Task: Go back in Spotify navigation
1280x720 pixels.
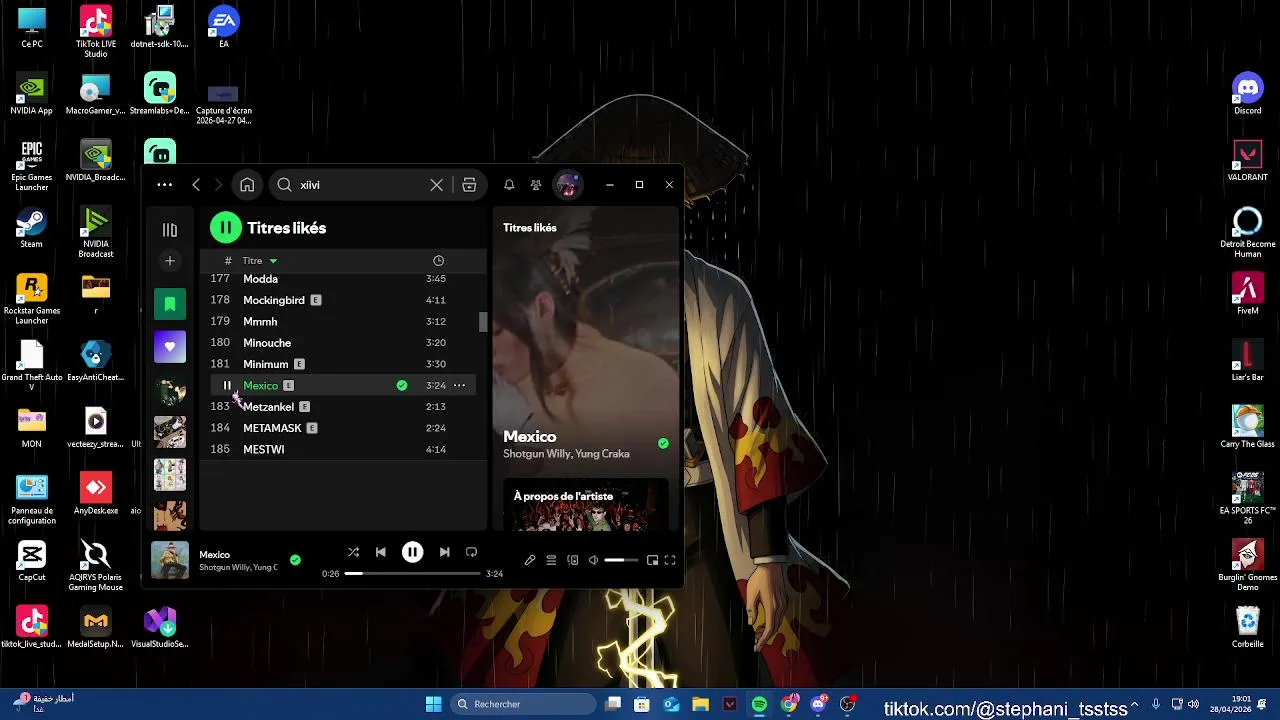Action: point(196,185)
